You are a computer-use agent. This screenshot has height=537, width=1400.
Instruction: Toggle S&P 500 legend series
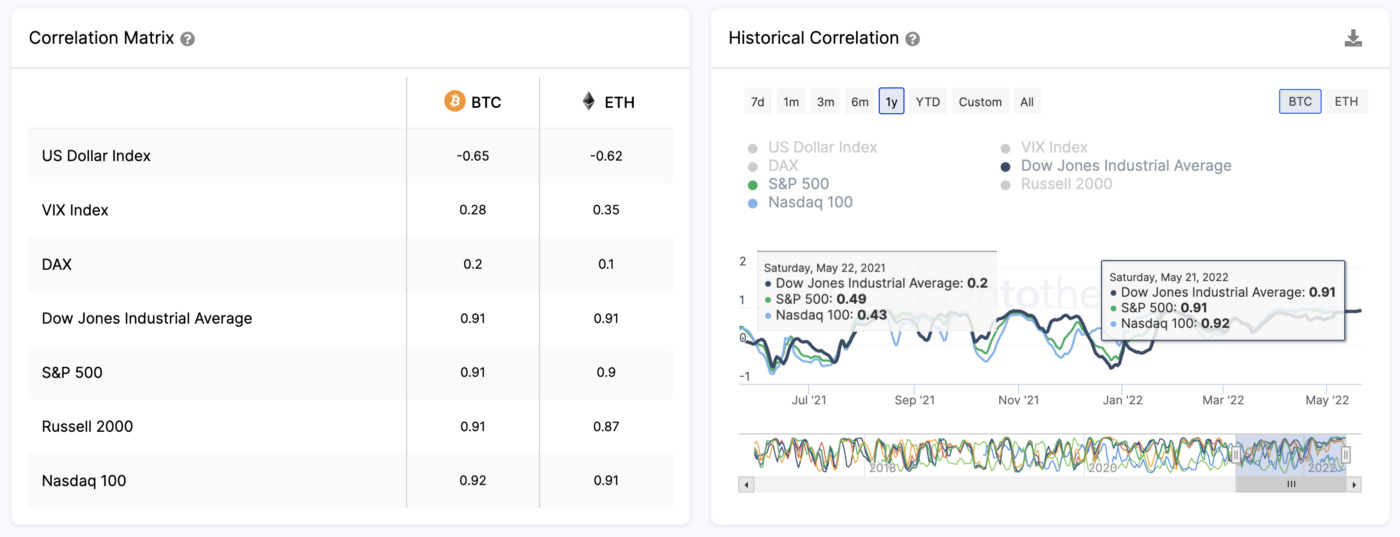click(788, 184)
